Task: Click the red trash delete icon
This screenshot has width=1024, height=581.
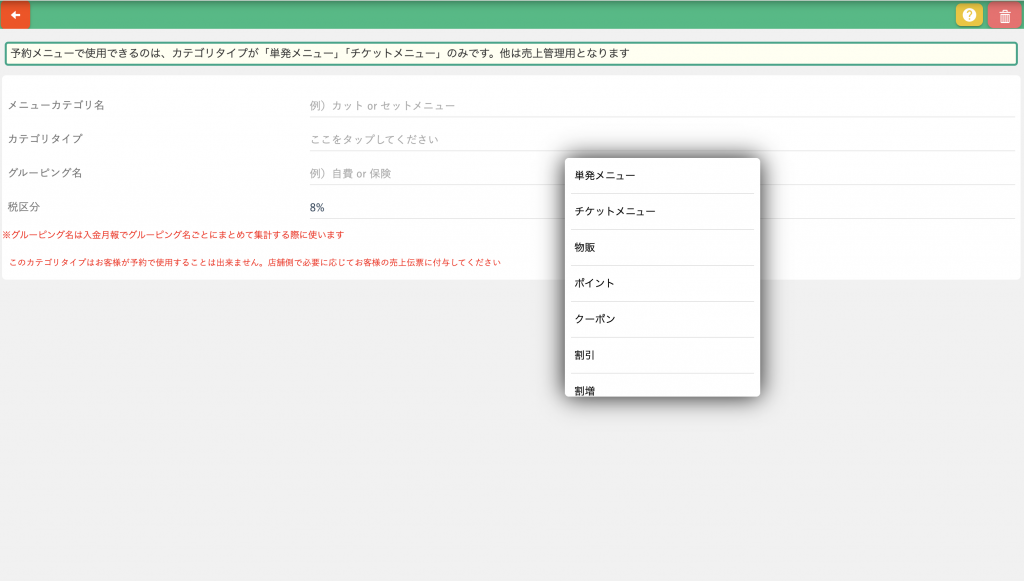Action: (1004, 16)
